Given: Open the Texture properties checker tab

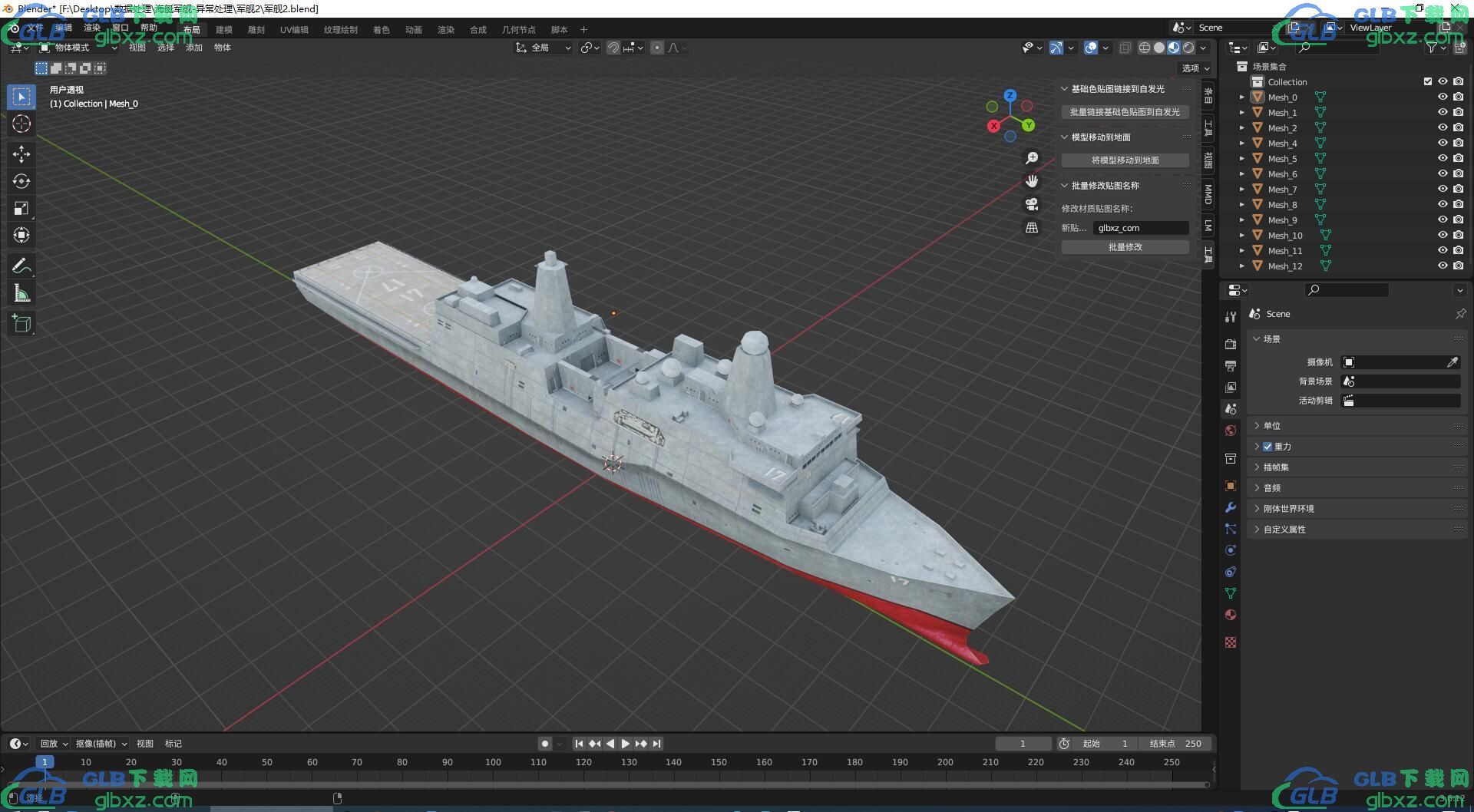Looking at the screenshot, I should pyautogui.click(x=1231, y=642).
